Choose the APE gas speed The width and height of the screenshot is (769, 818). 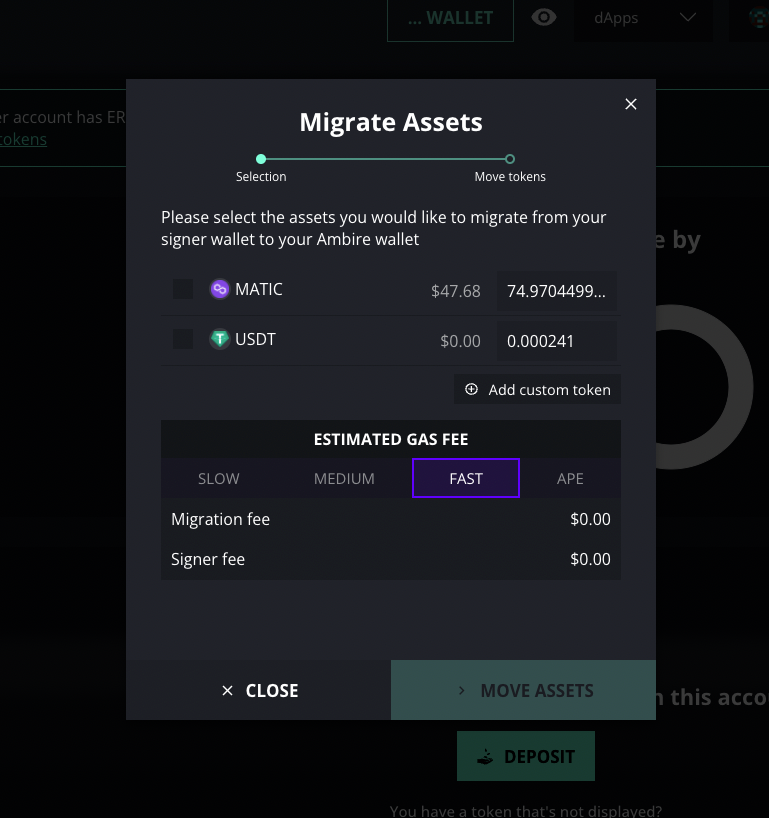pyautogui.click(x=570, y=478)
